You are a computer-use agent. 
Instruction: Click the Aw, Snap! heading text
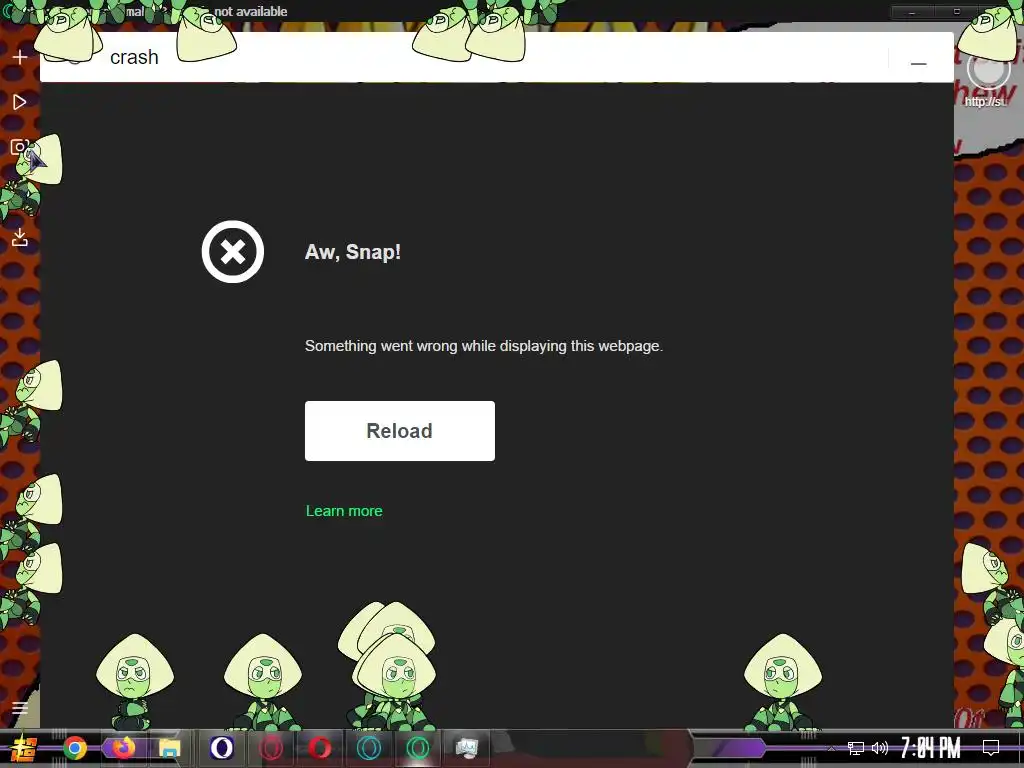pos(353,252)
